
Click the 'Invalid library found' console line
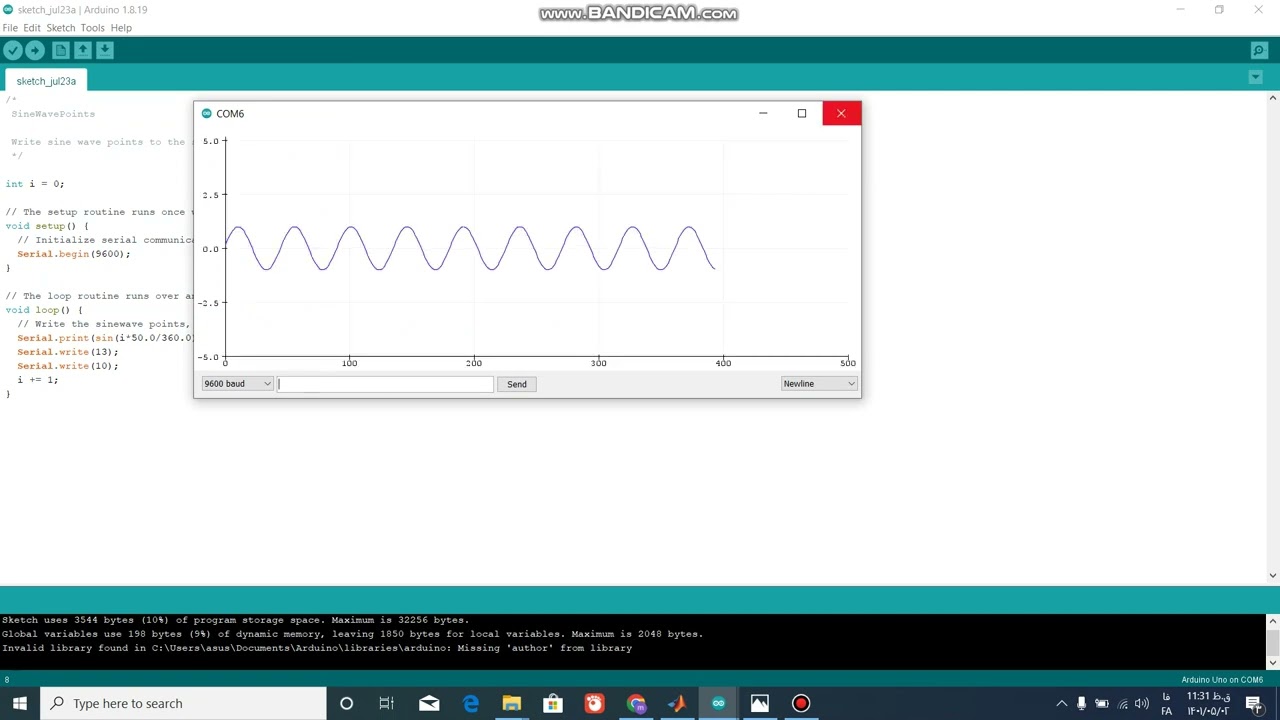point(317,648)
